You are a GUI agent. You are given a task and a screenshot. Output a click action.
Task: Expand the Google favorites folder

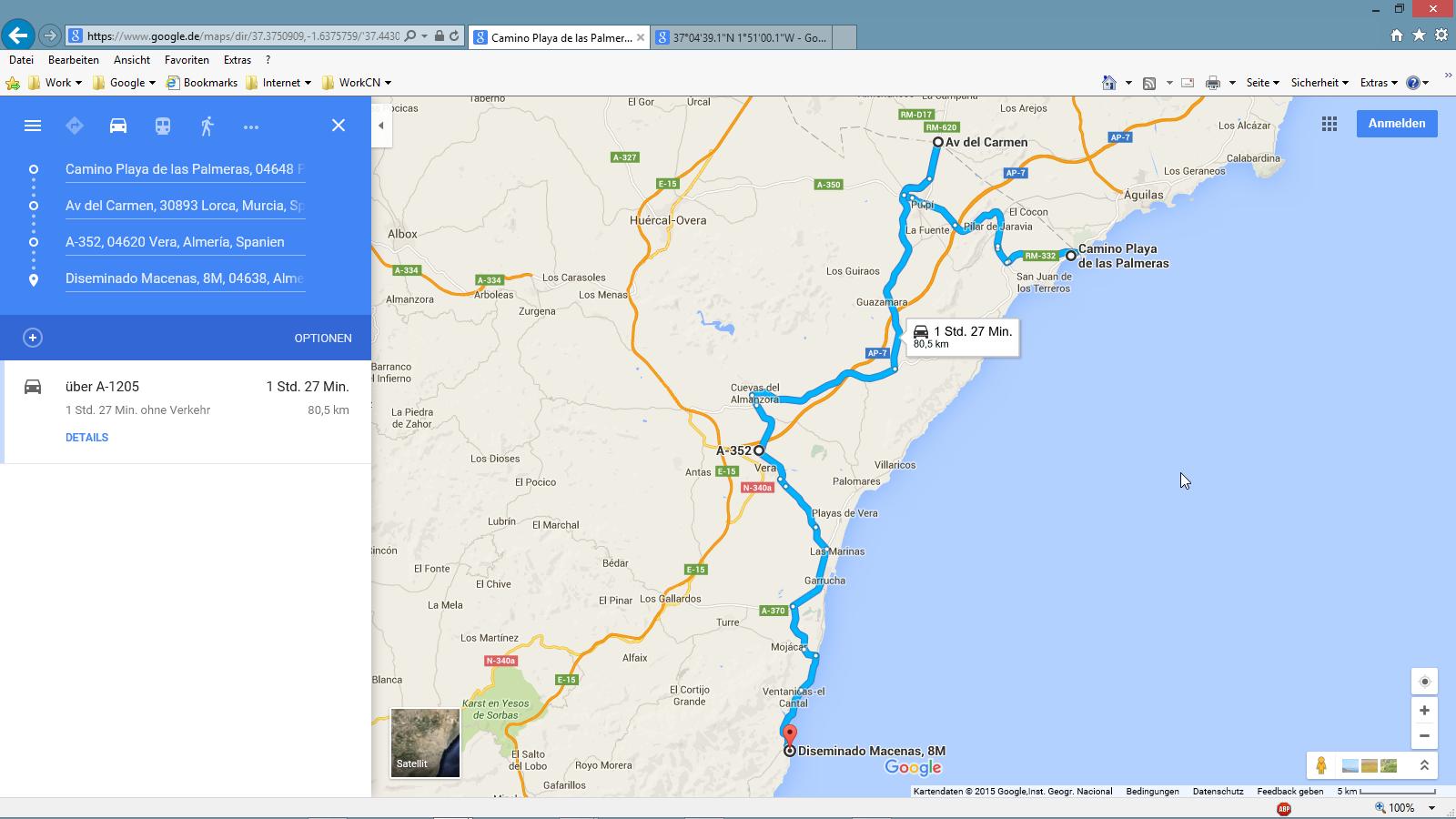pyautogui.click(x=124, y=83)
